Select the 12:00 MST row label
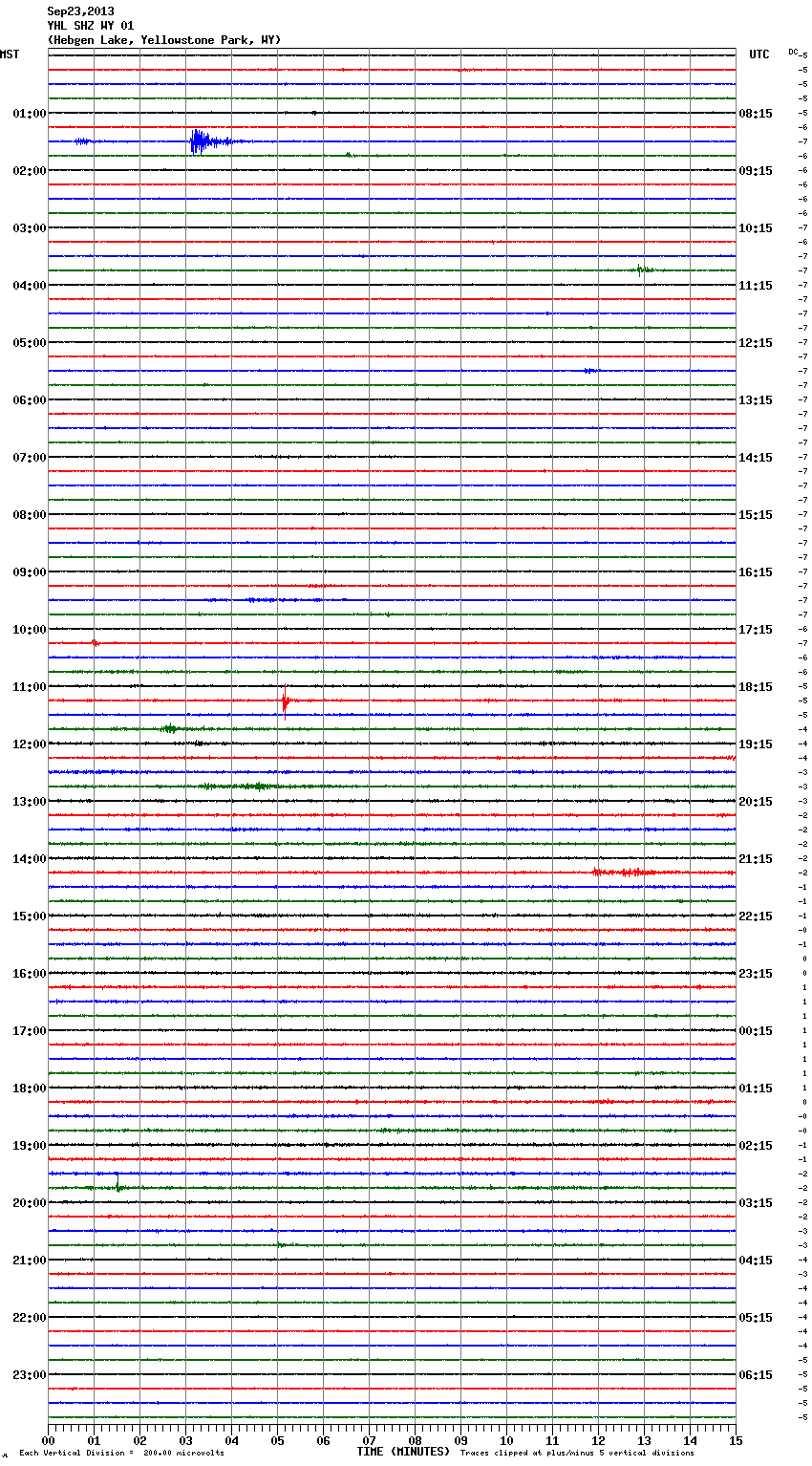This screenshot has height=1466, width=812. [30, 744]
